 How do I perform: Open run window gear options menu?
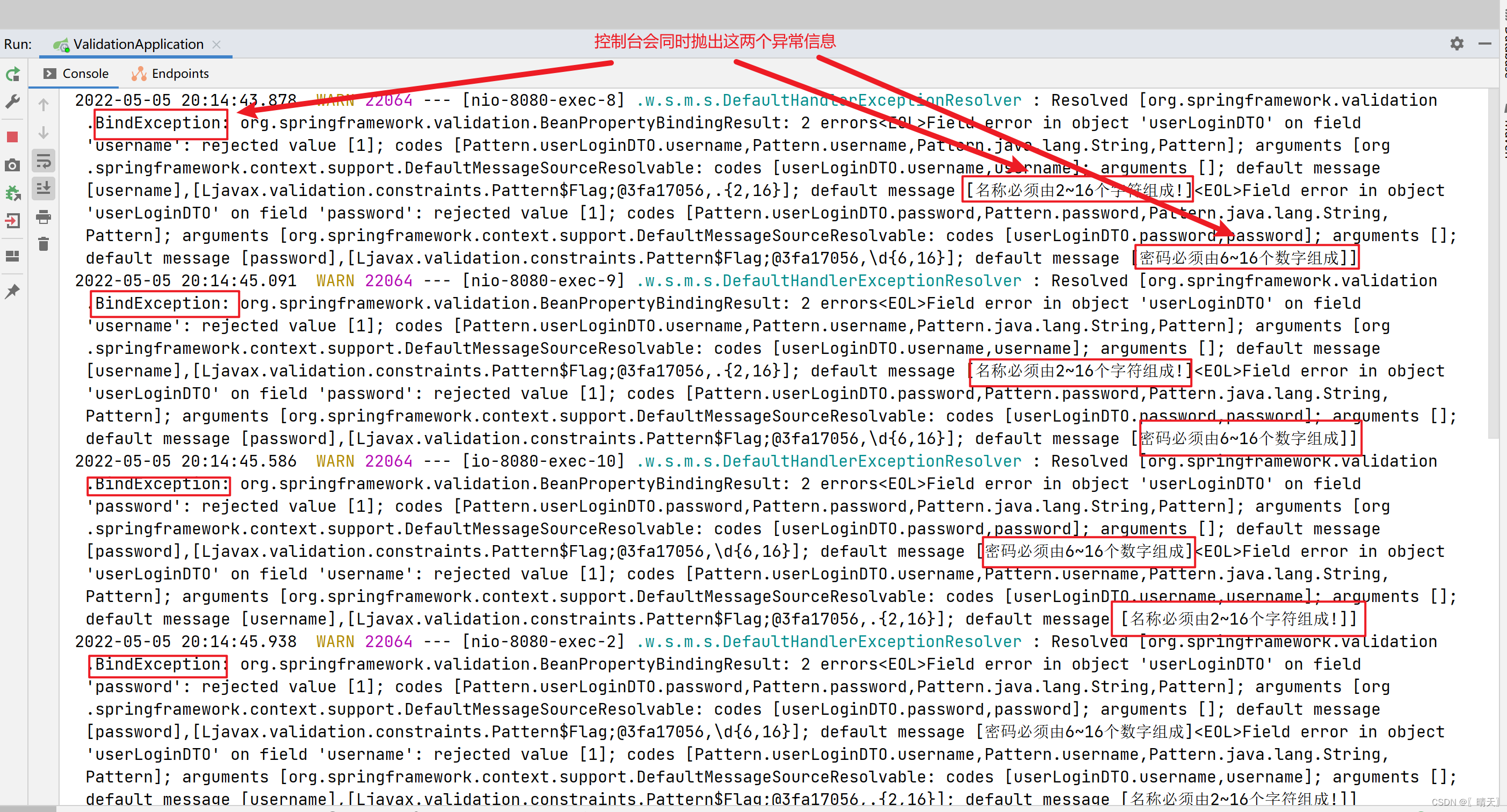point(1457,44)
